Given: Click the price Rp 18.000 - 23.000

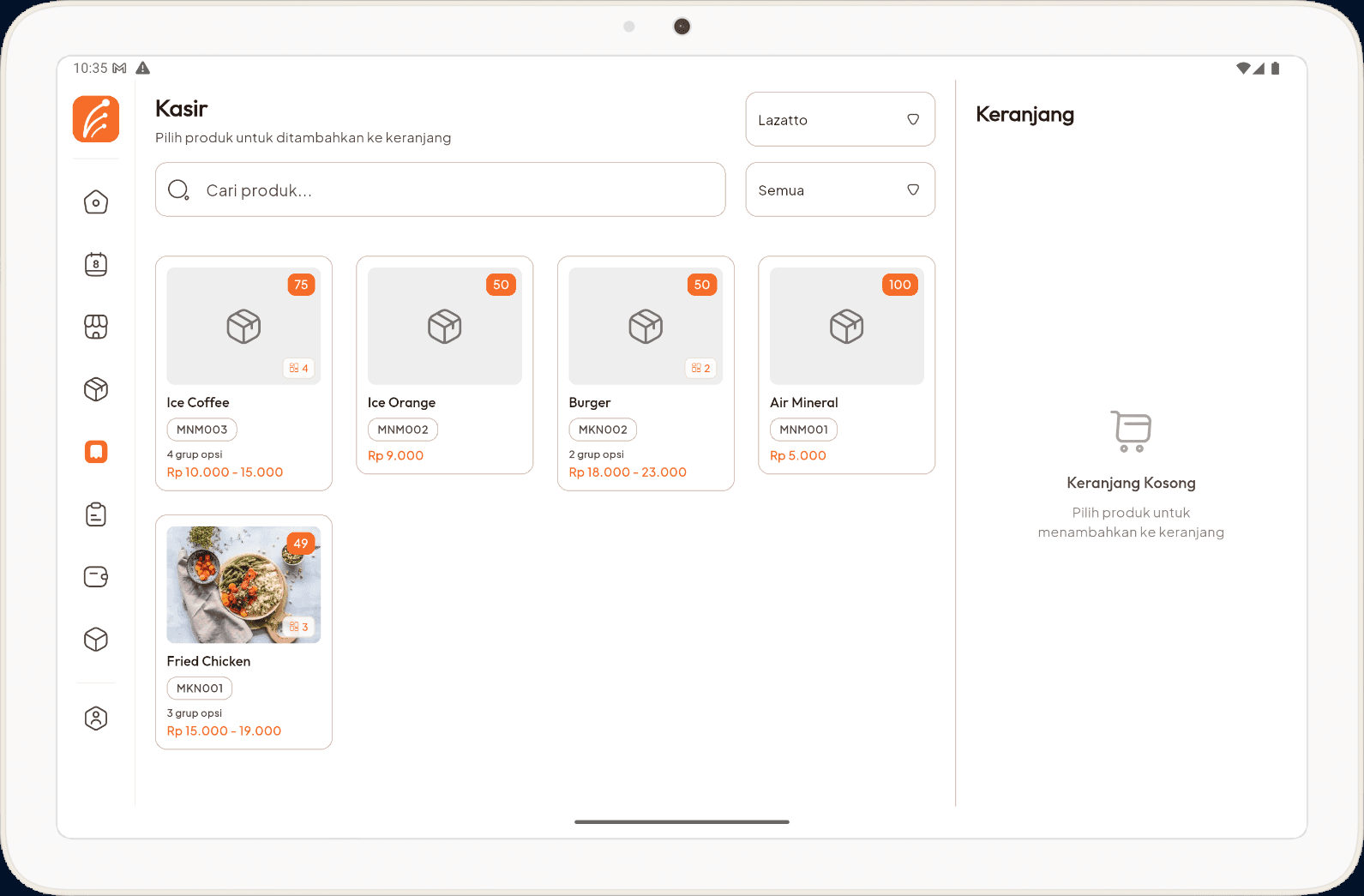Looking at the screenshot, I should (628, 472).
